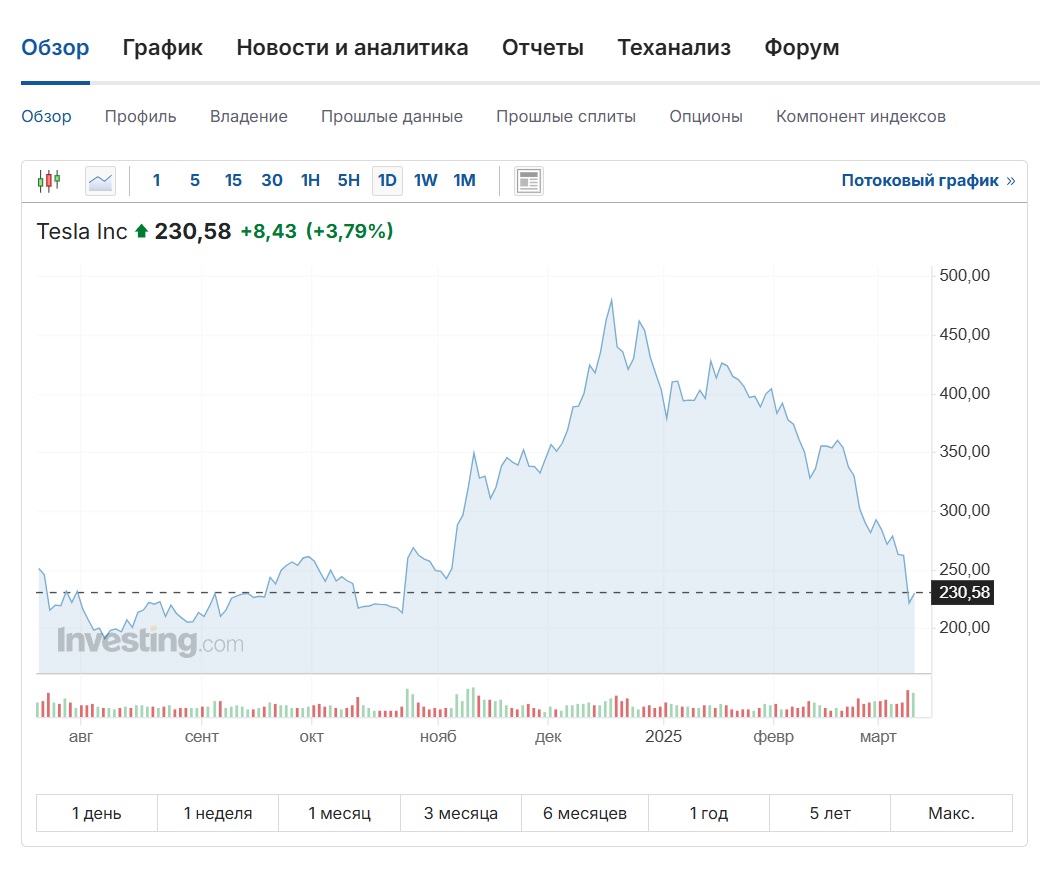Open the Обзор sub-navigation link

(x=46, y=117)
